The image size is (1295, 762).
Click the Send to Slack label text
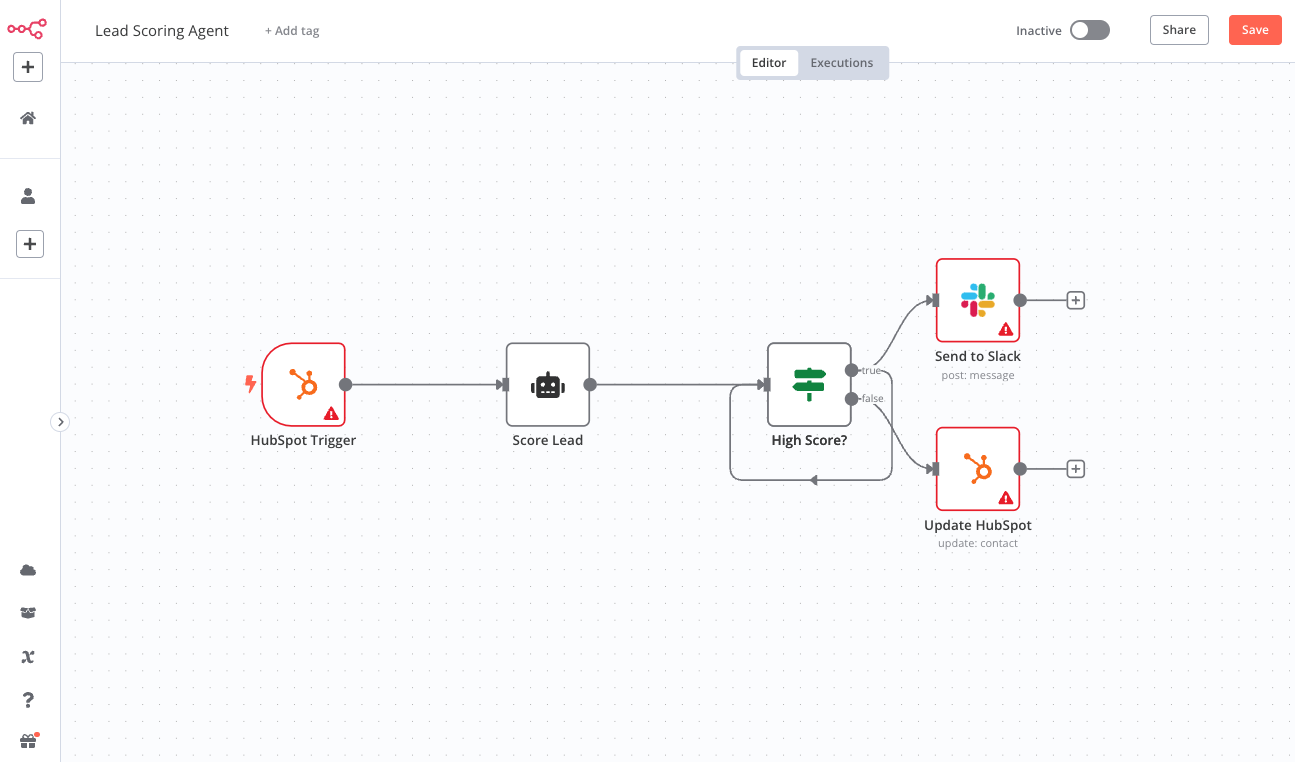pos(978,356)
